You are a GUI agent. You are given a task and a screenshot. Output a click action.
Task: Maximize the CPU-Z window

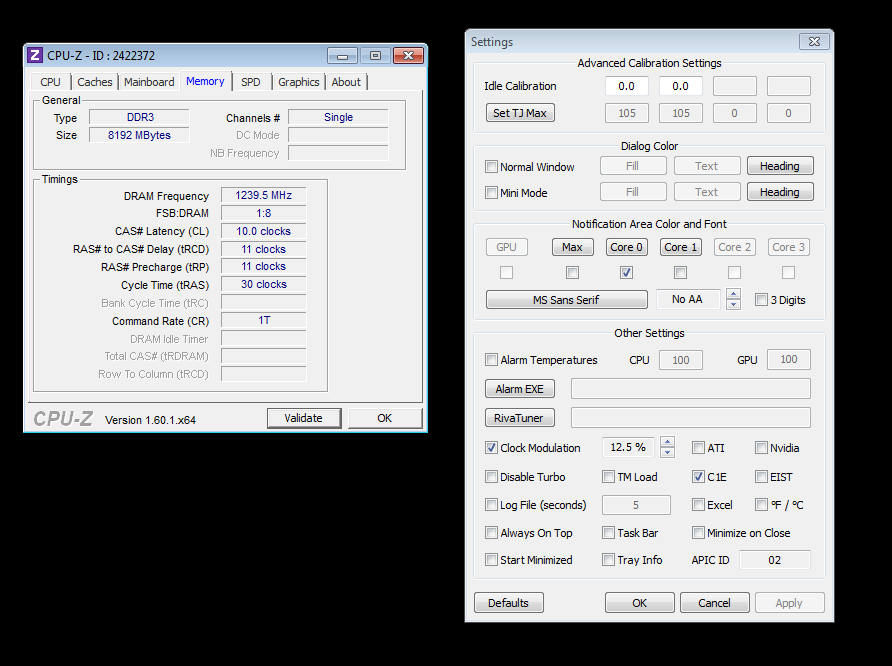[375, 56]
